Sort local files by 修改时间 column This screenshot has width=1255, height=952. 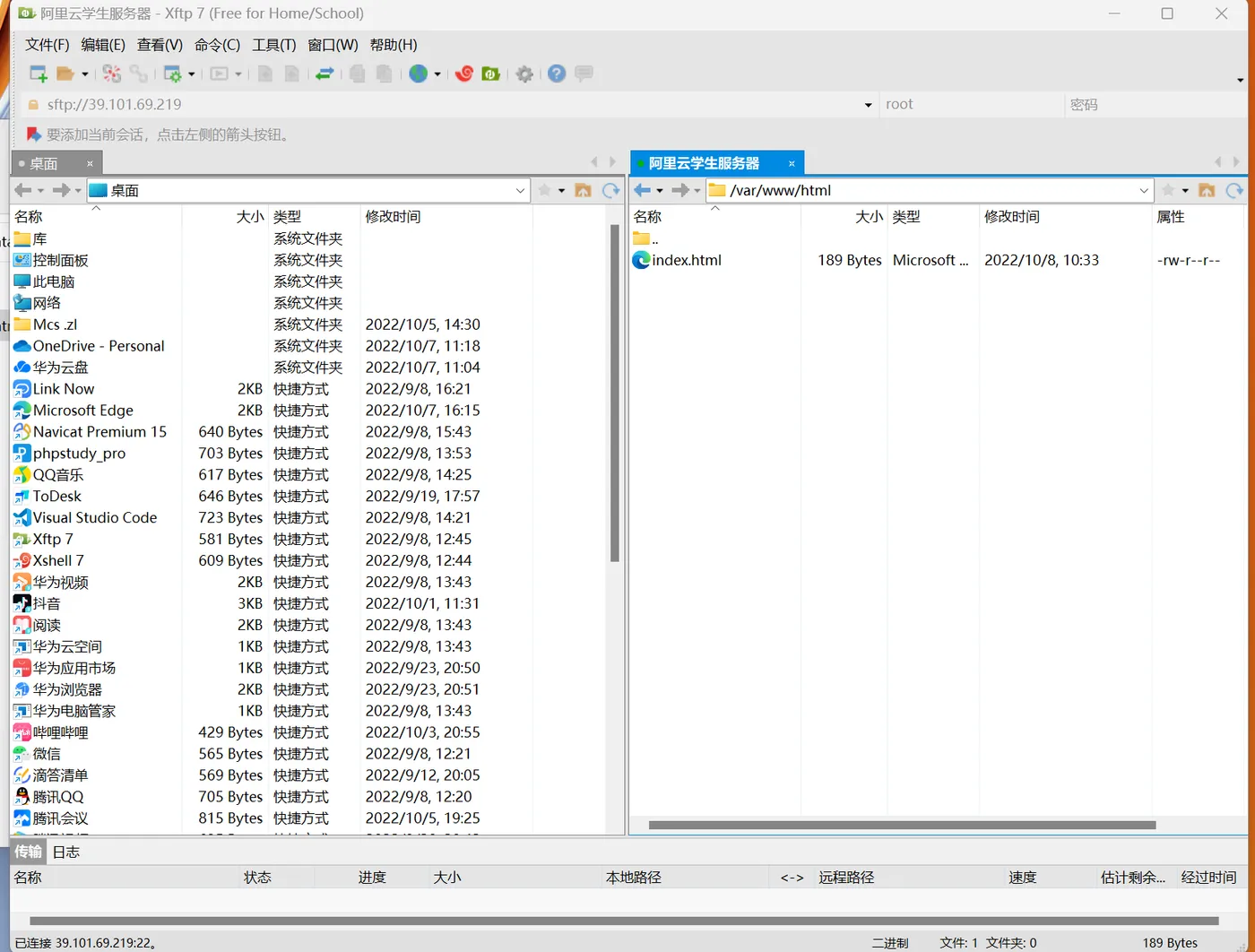click(x=446, y=217)
